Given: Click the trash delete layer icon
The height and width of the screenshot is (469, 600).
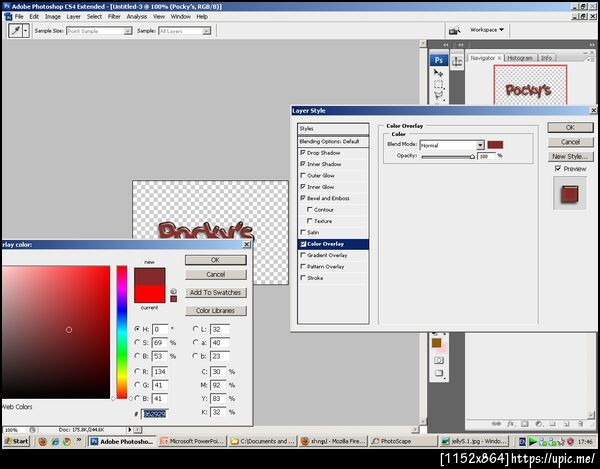Looking at the screenshot, I should (x=580, y=424).
